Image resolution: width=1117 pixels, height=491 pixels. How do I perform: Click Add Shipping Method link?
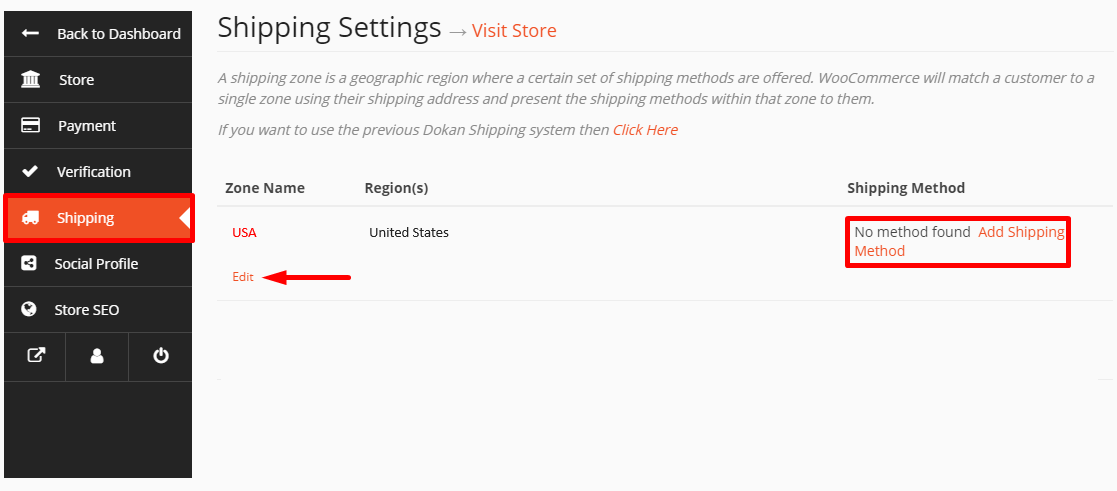click(x=960, y=242)
